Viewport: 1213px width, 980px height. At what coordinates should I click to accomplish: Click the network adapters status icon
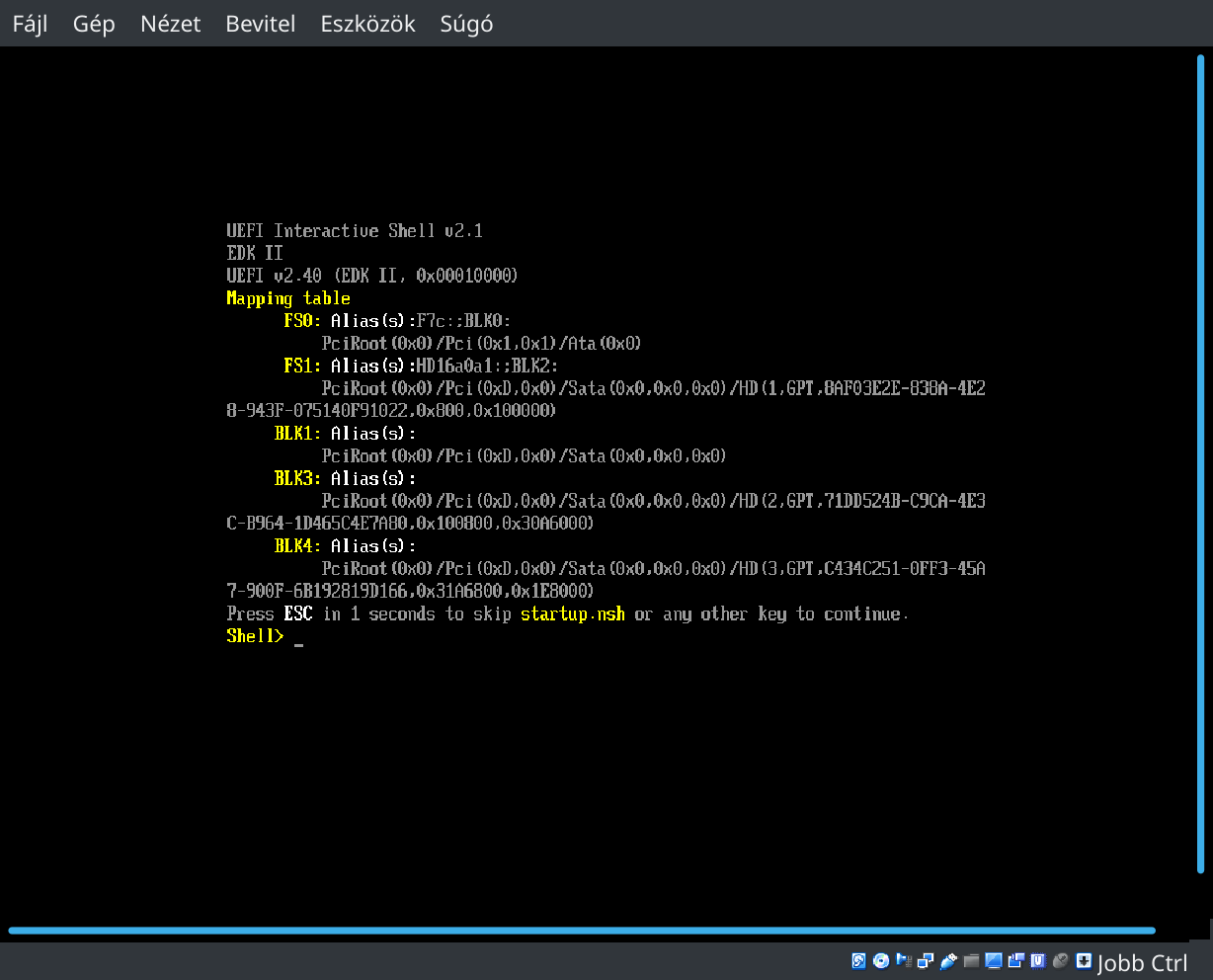tap(926, 960)
